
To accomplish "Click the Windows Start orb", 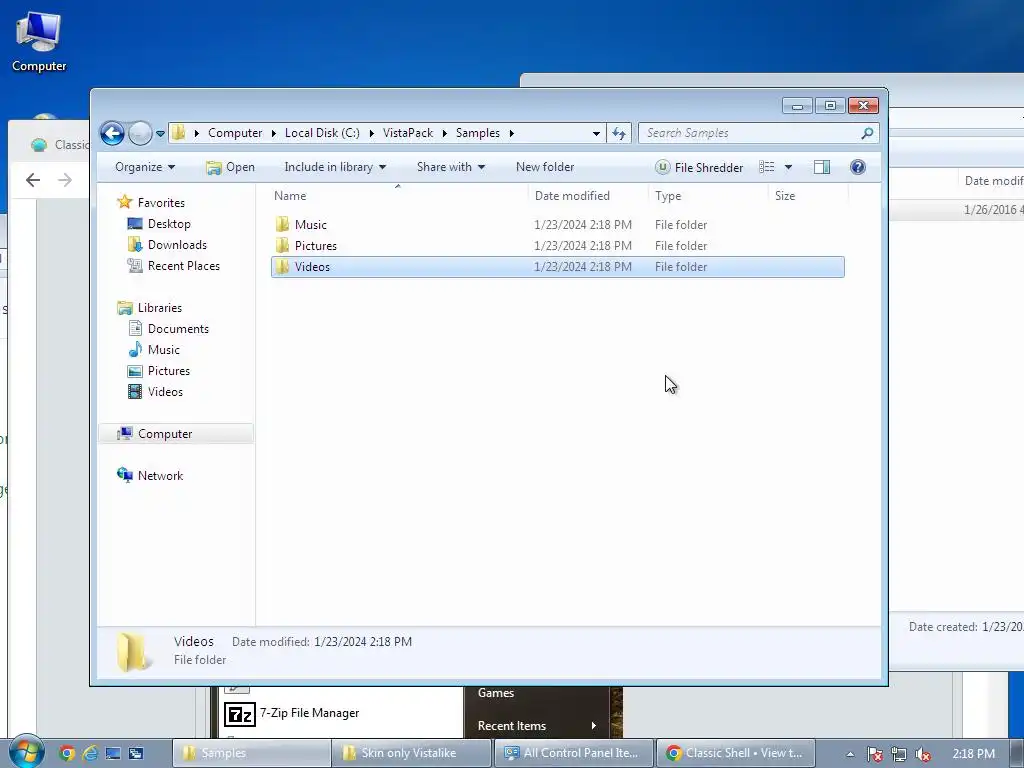I will pos(26,752).
